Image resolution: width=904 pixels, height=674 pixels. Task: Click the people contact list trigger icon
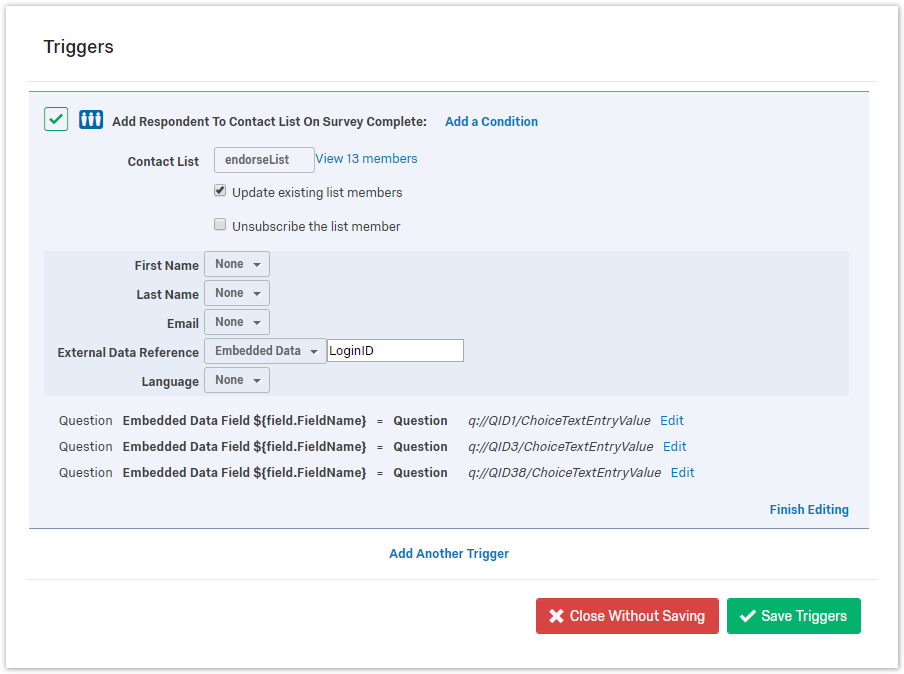coord(91,120)
